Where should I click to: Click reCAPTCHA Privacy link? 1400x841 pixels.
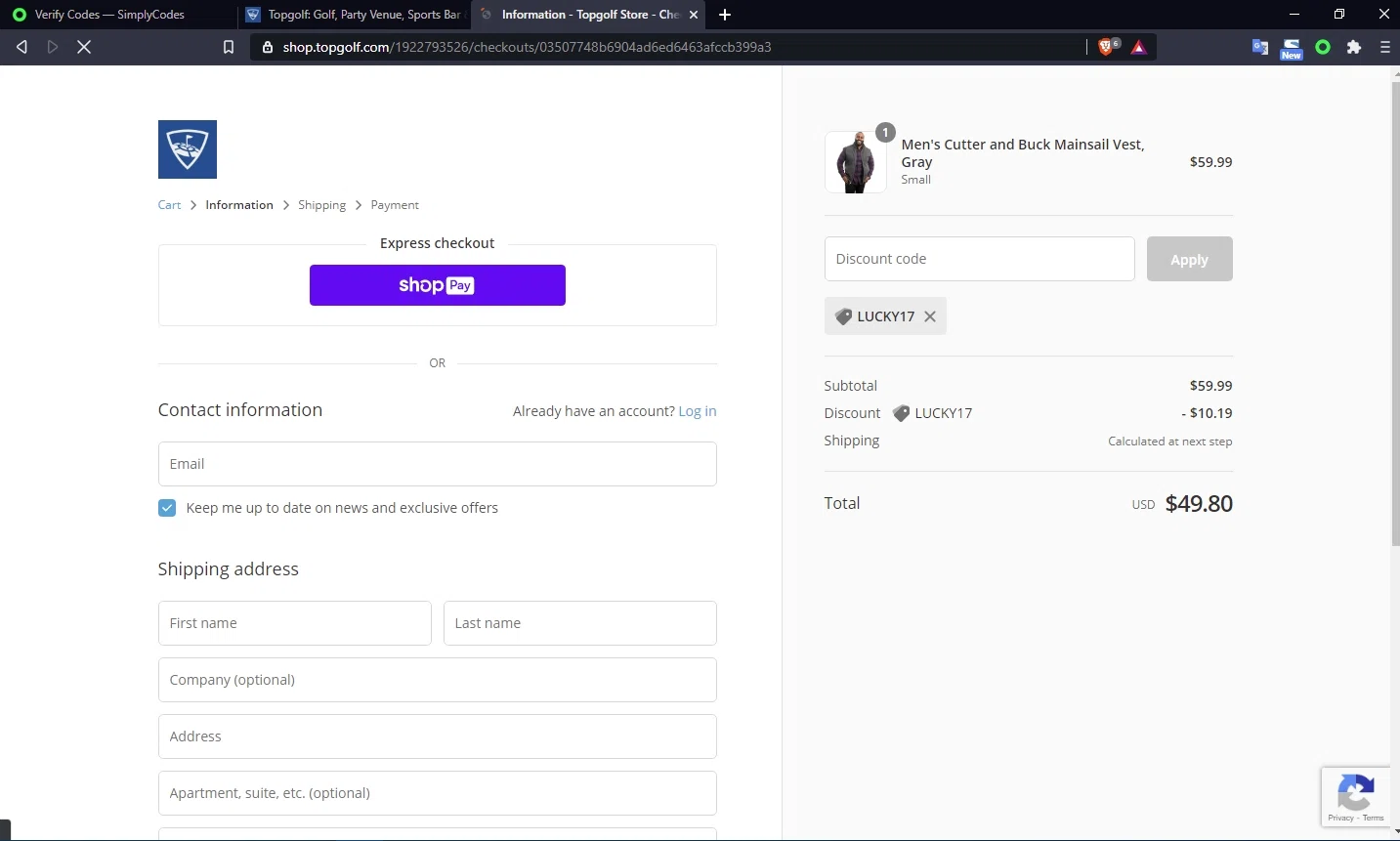coord(1340,818)
